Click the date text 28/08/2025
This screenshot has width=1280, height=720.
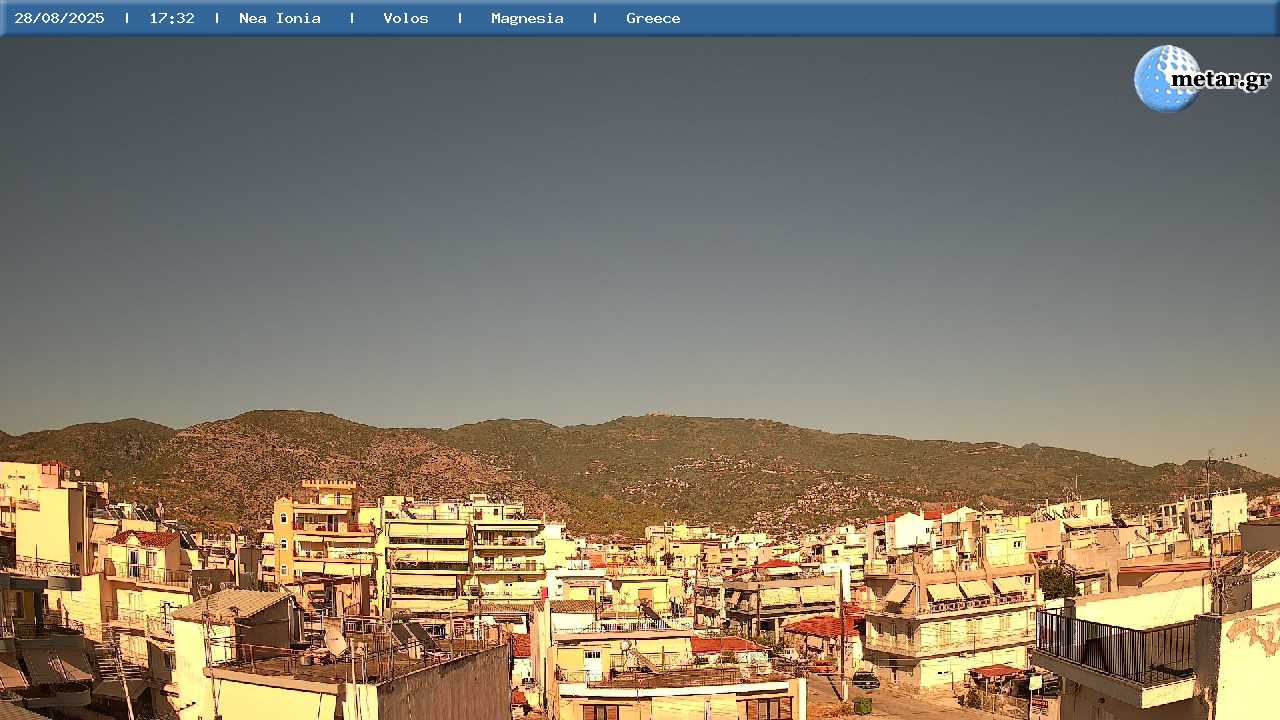(x=59, y=18)
